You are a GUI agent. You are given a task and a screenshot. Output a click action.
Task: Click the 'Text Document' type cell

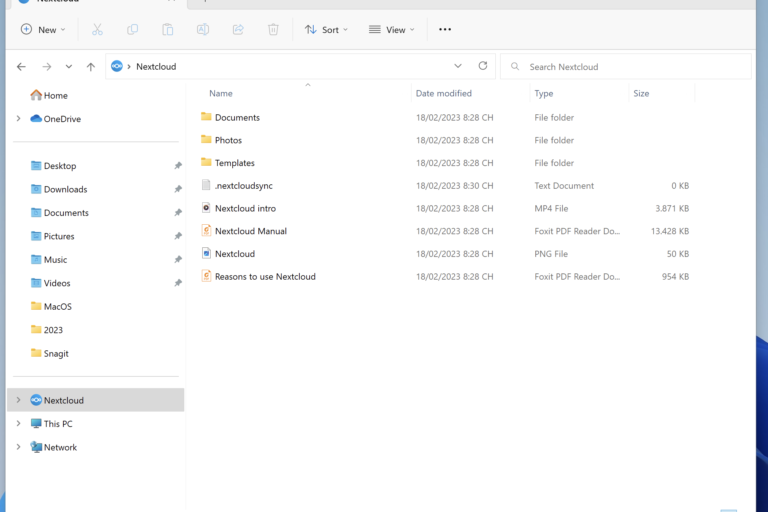tap(564, 186)
